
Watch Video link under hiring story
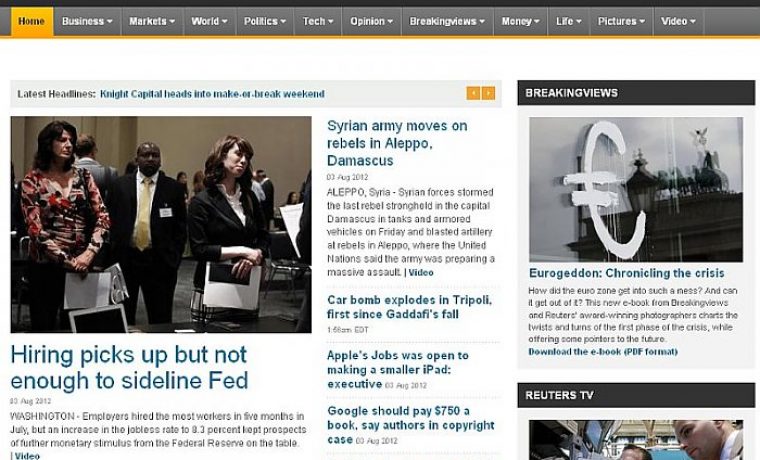click(27, 456)
